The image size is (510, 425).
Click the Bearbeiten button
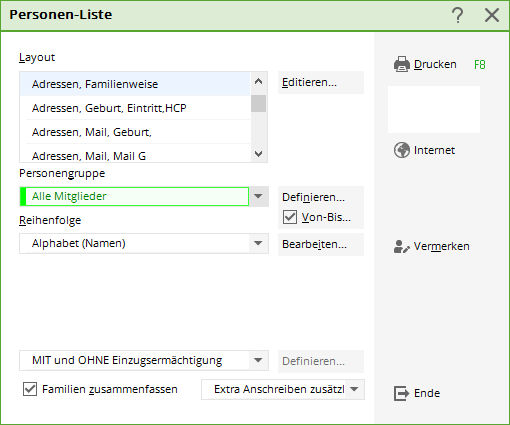[x=321, y=244]
